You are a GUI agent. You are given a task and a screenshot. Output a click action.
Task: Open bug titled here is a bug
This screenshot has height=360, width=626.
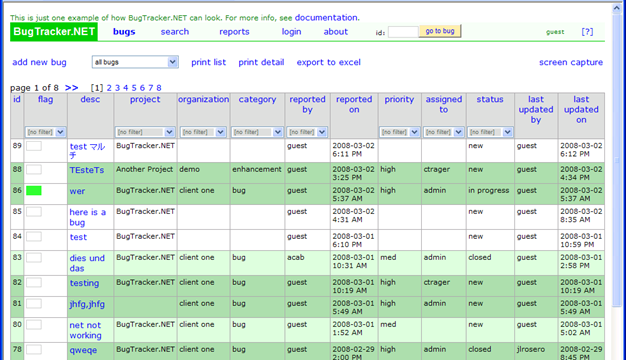coord(87,217)
